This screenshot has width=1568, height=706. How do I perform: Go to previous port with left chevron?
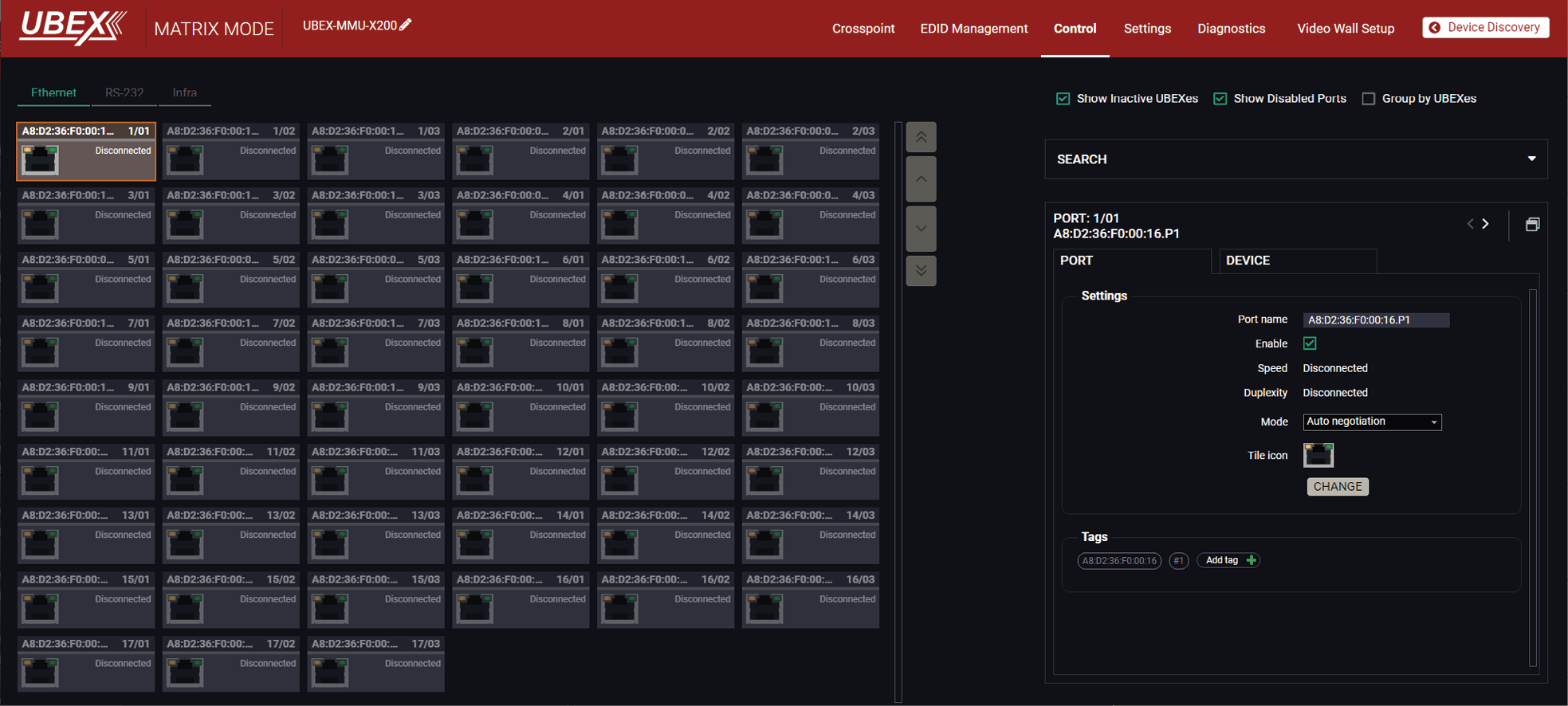tap(1470, 224)
